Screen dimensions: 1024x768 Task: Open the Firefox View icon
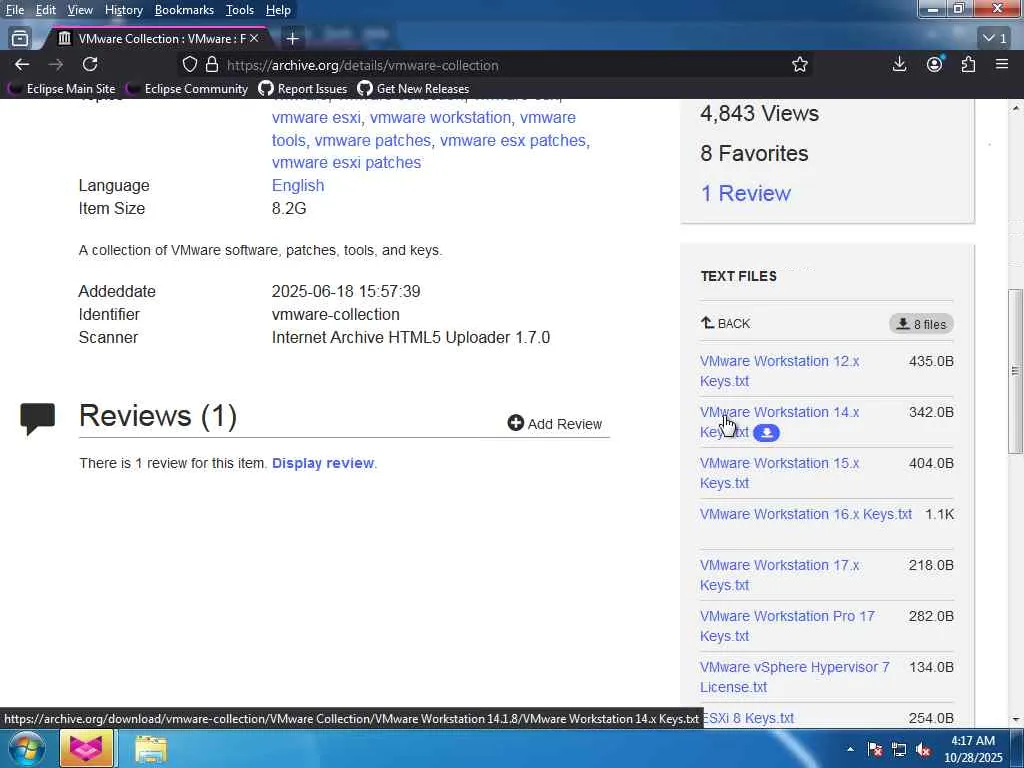(20, 39)
